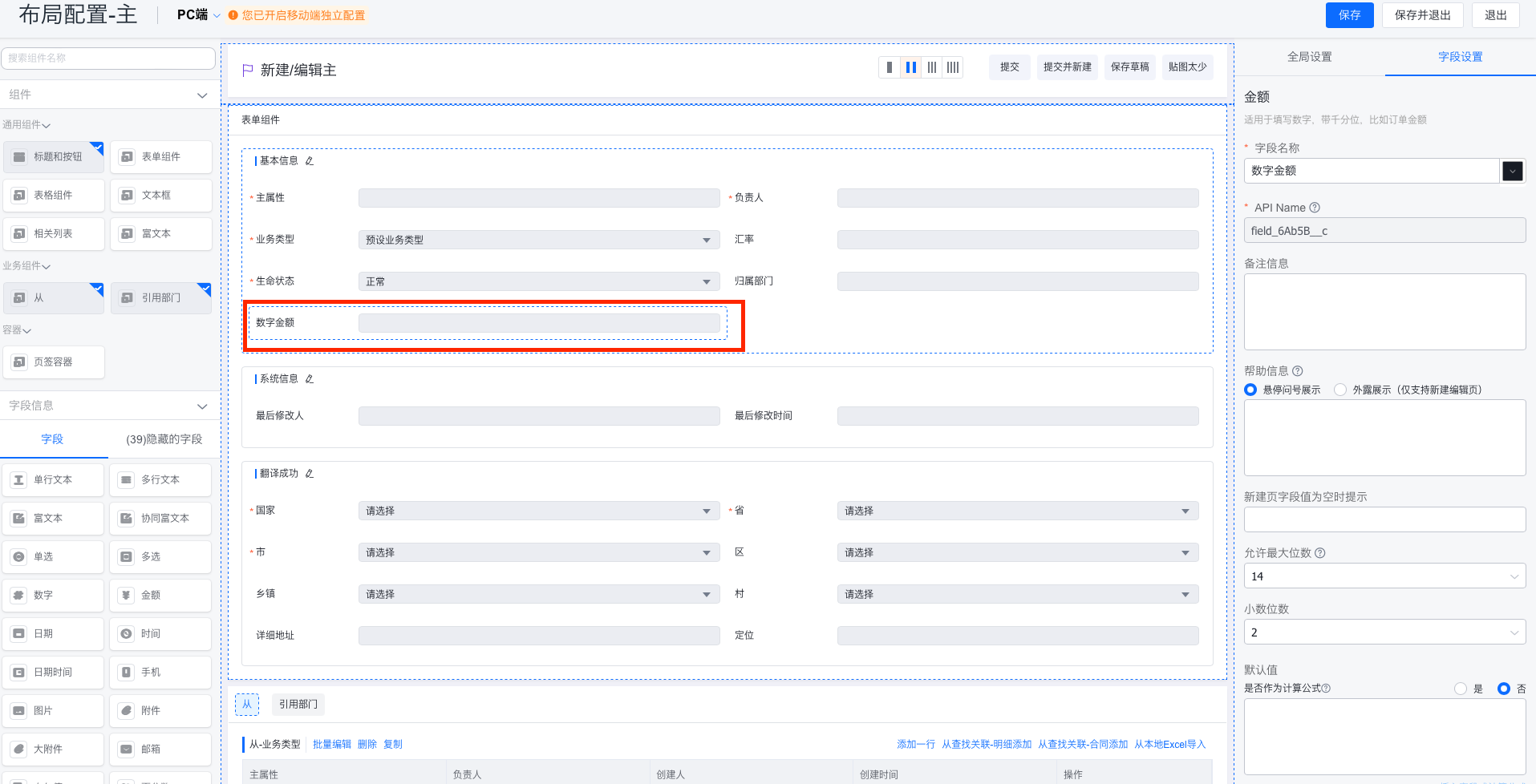
Task: Pick the 时间 field component
Action: (160, 634)
